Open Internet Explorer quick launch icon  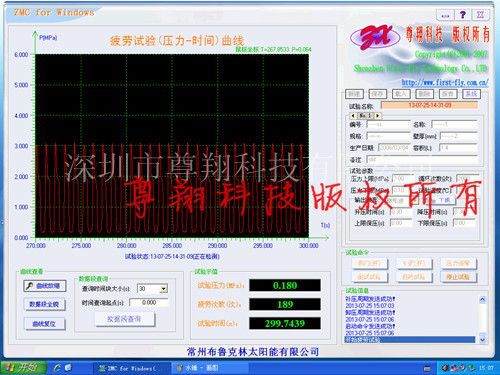click(57, 368)
